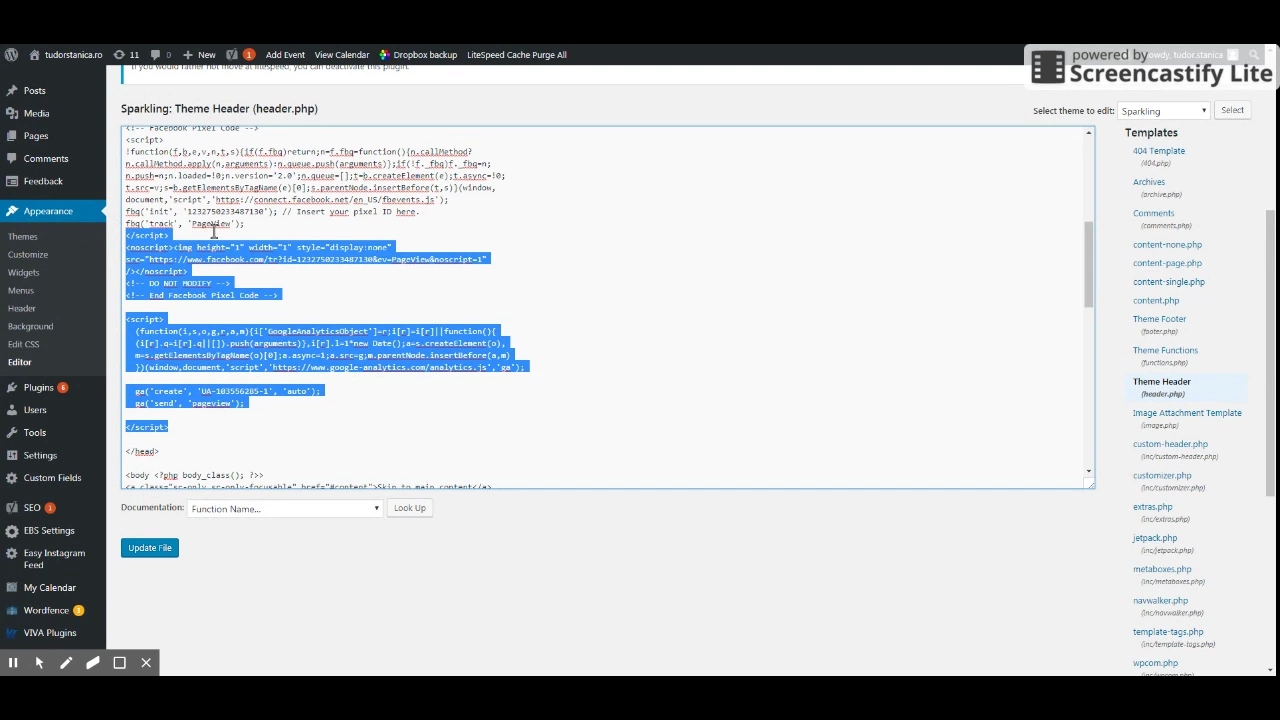Open SEO icon in sidebar
The image size is (1280, 720).
click(12, 508)
